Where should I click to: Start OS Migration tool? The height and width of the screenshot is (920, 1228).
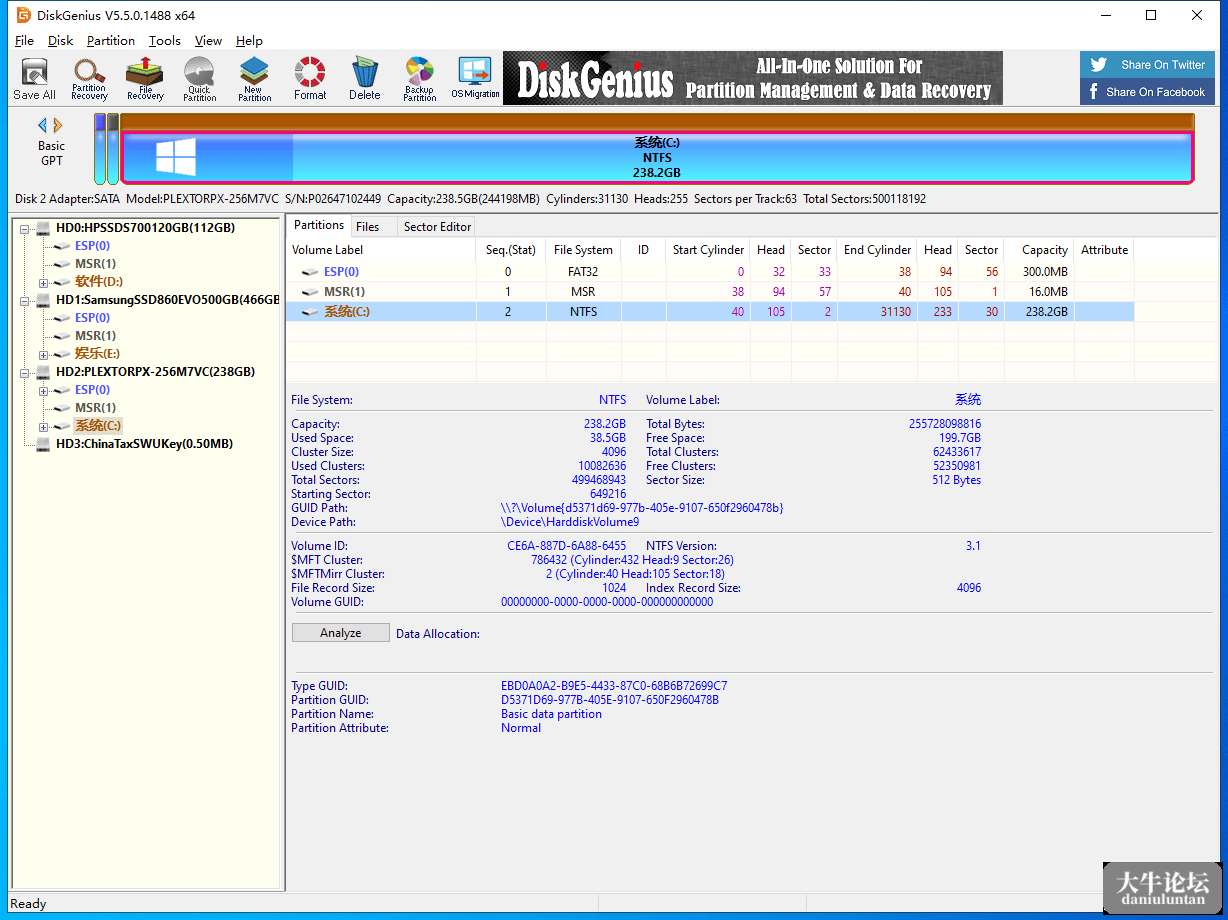tap(475, 79)
